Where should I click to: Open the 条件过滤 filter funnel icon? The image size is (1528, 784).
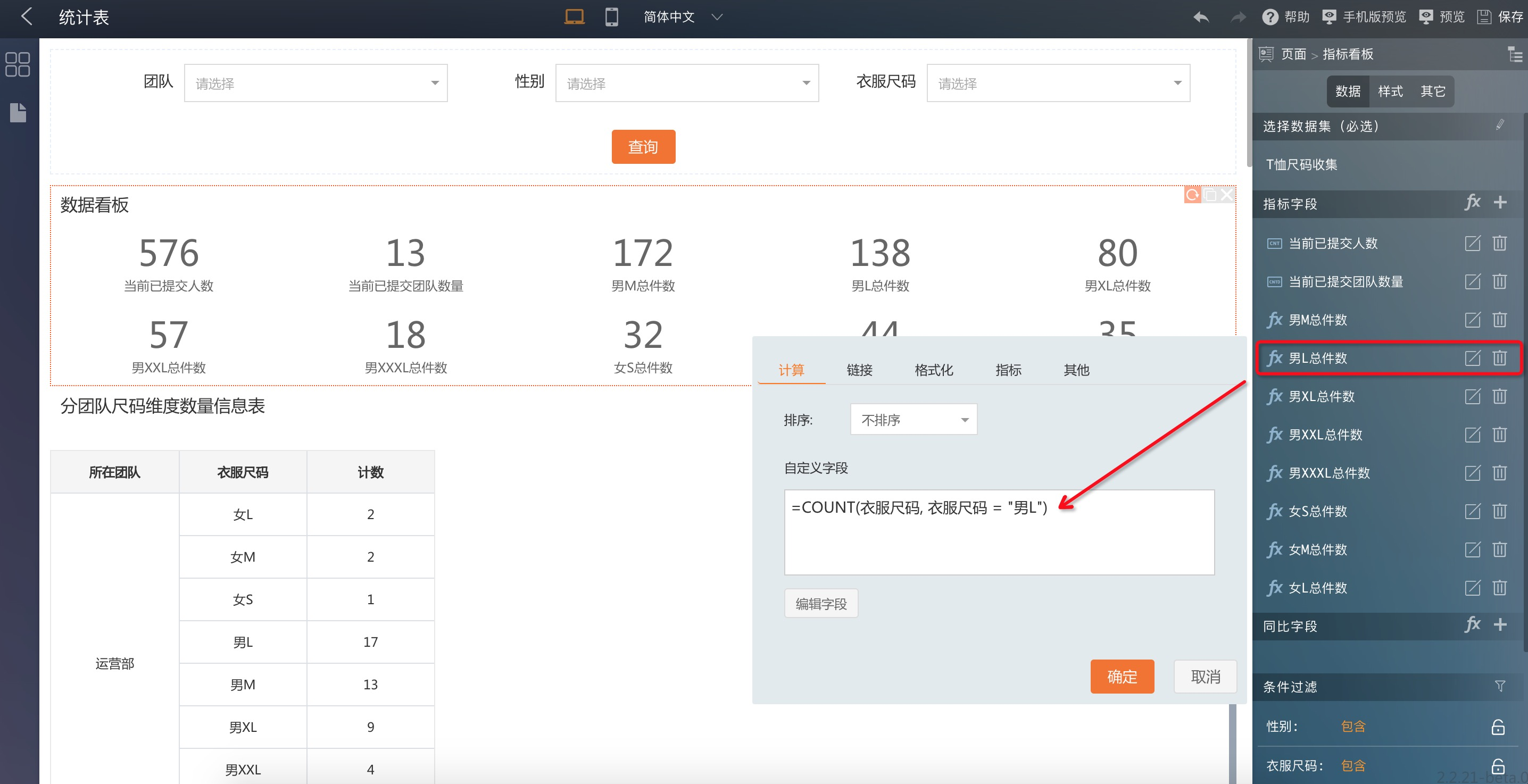pyautogui.click(x=1499, y=686)
